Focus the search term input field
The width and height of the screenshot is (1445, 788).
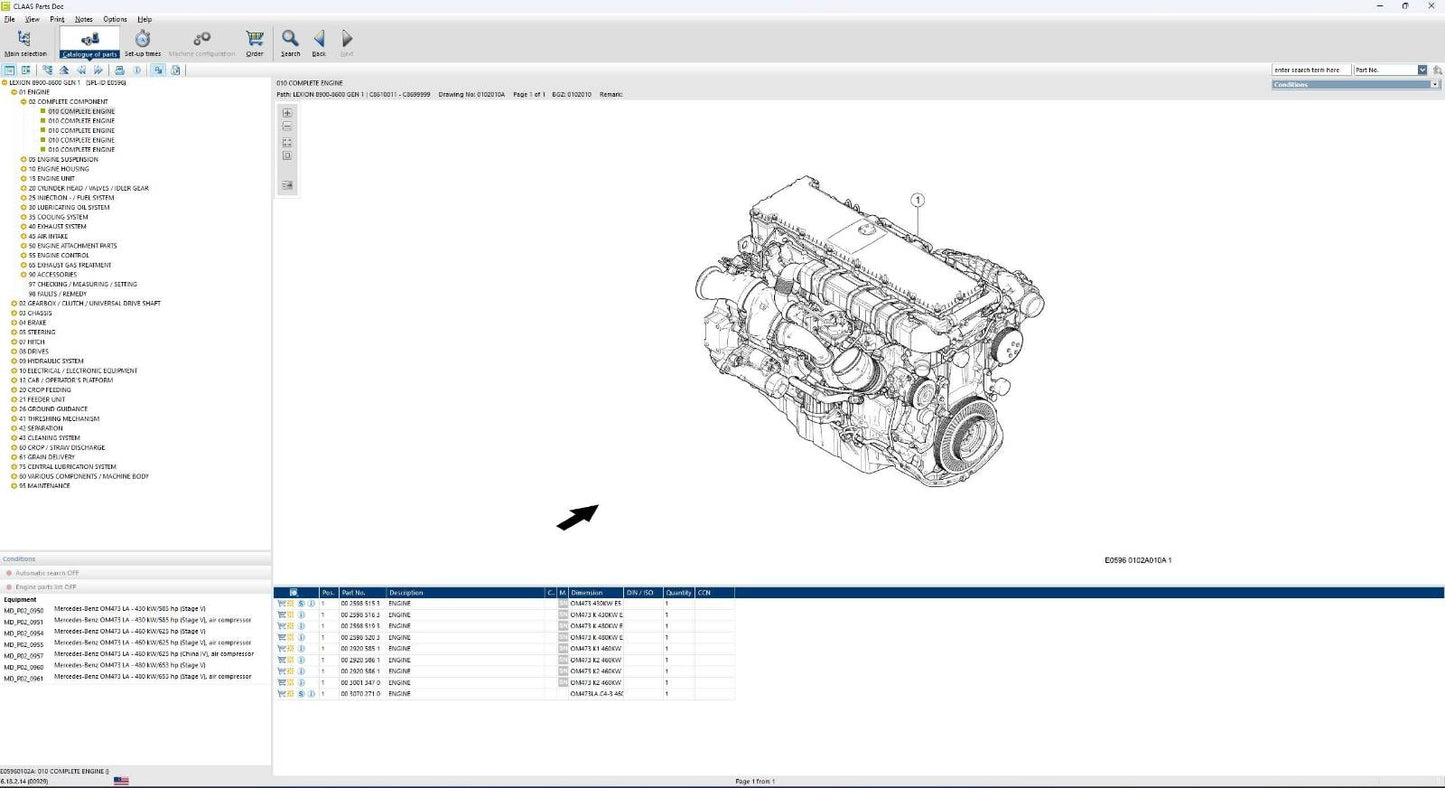point(1311,70)
